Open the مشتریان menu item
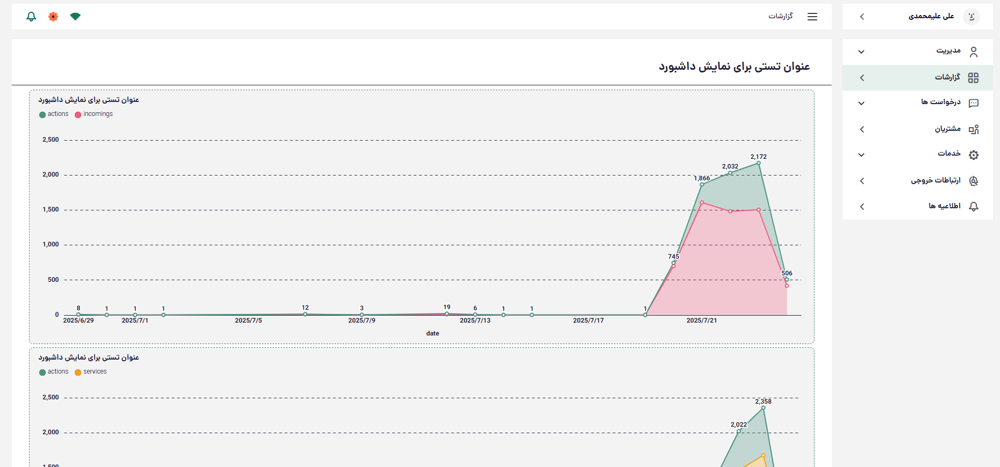The image size is (1000, 467). click(x=946, y=129)
